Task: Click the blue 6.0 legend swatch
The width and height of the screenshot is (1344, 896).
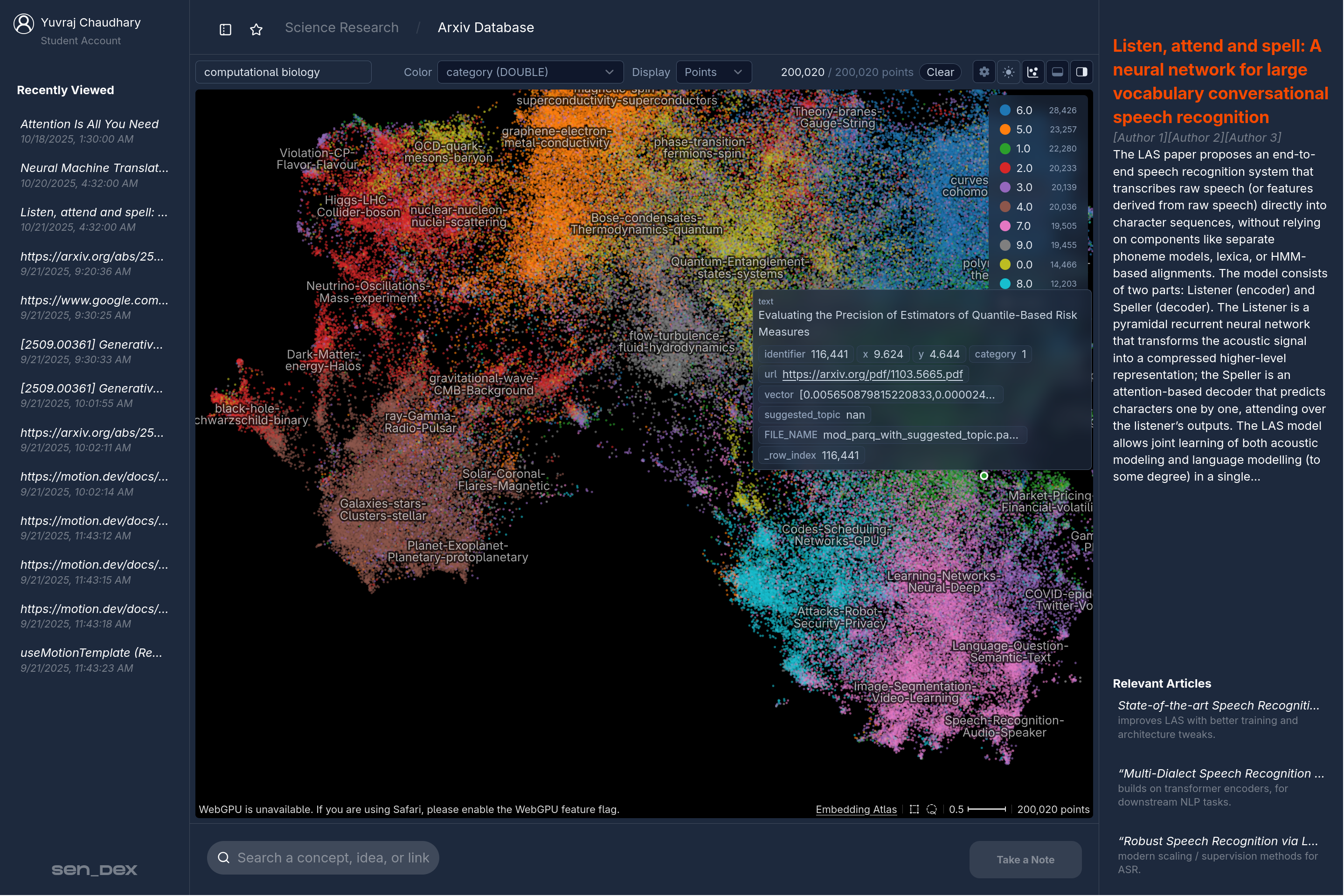Action: [1005, 110]
